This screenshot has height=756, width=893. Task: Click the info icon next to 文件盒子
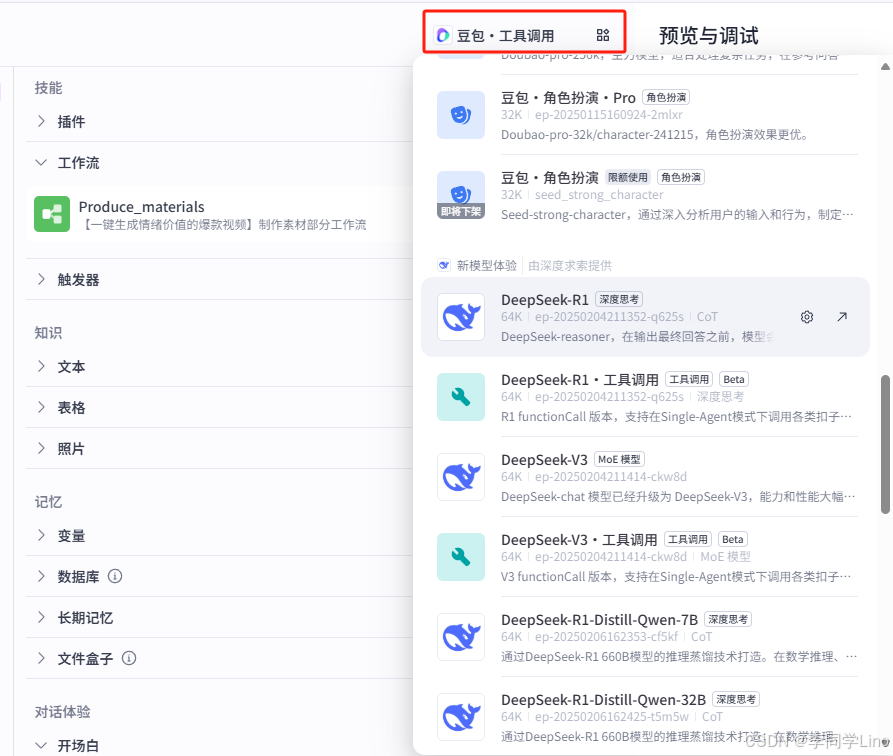coord(129,659)
